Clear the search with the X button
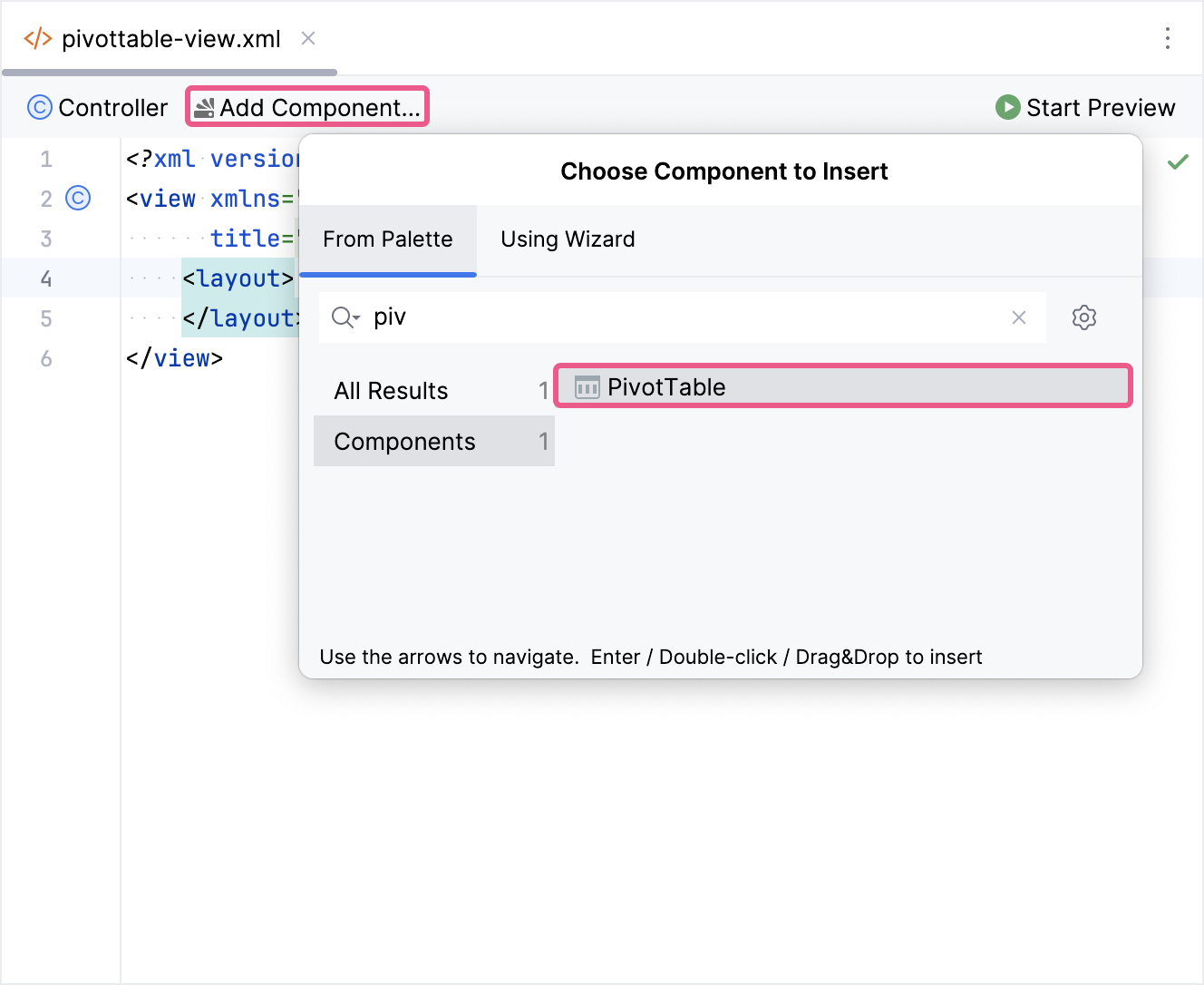Viewport: 1204px width, 985px height. click(x=1019, y=317)
